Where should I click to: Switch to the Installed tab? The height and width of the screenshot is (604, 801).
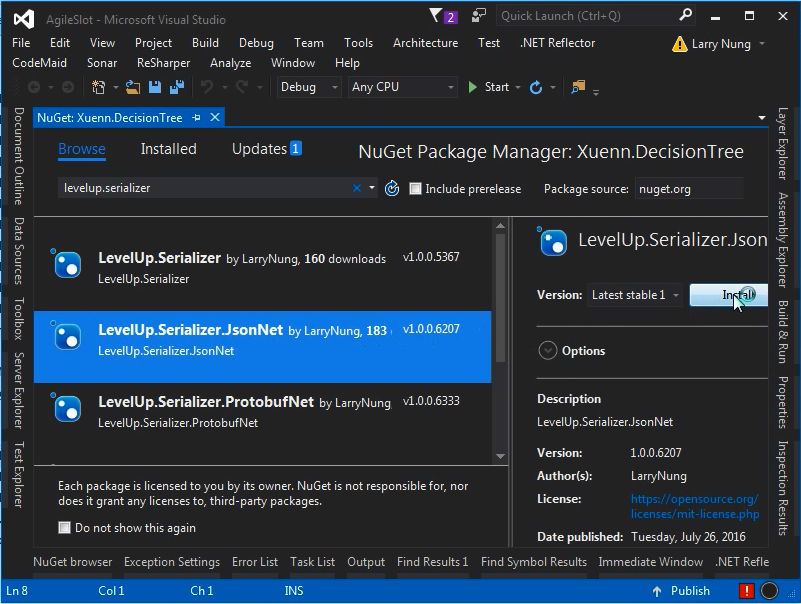[x=169, y=149]
